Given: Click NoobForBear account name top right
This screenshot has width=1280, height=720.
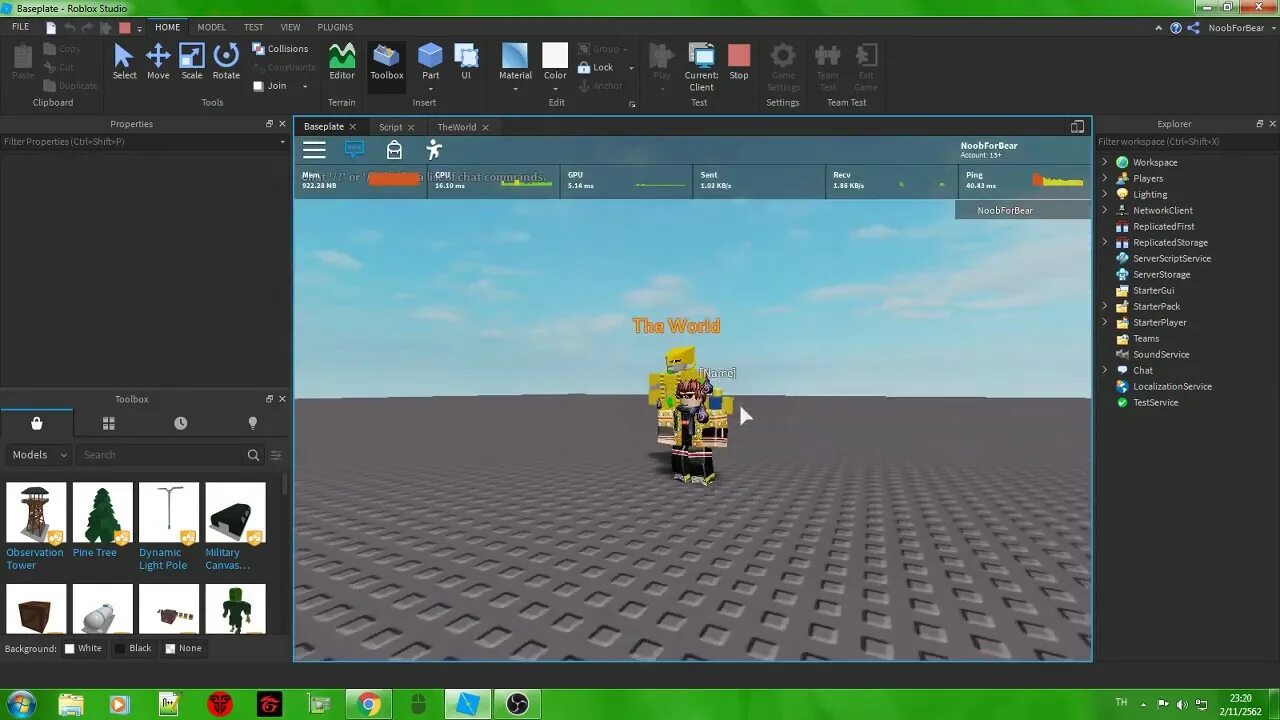Looking at the screenshot, I should click(x=1236, y=28).
